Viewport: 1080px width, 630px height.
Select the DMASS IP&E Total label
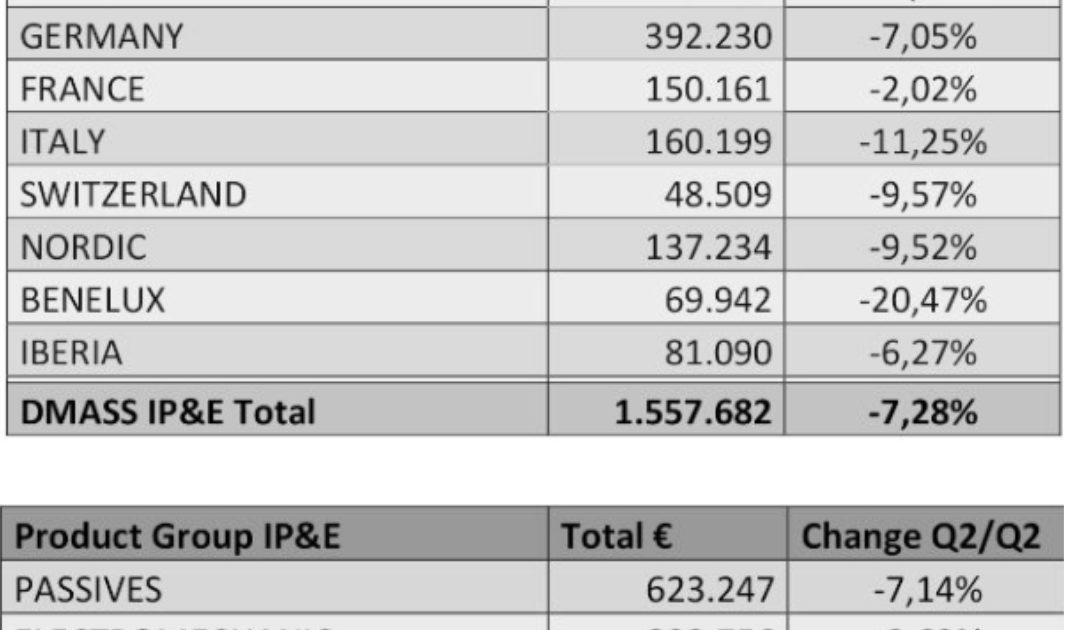[167, 410]
